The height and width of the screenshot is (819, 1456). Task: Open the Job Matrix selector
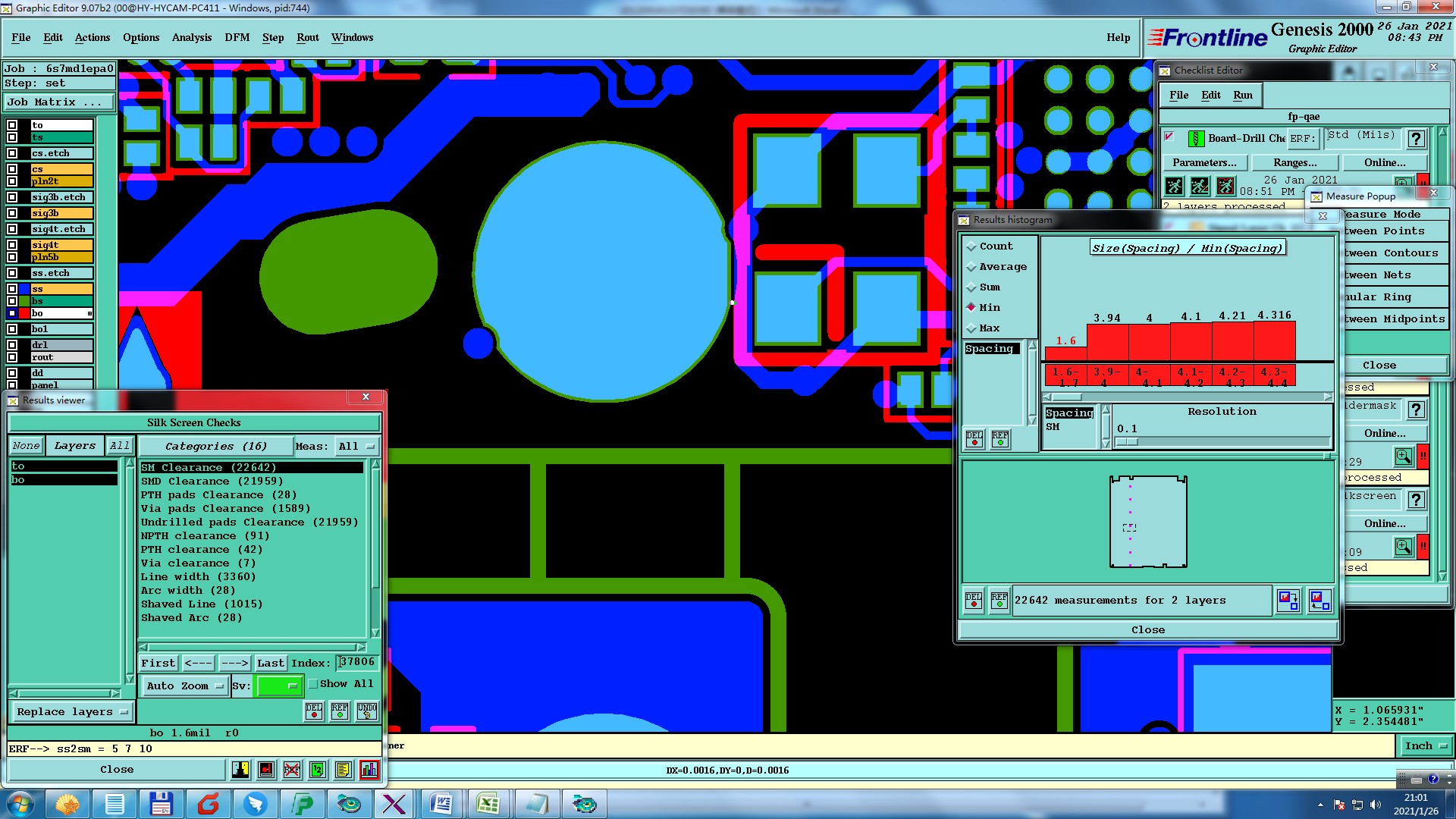pos(60,102)
